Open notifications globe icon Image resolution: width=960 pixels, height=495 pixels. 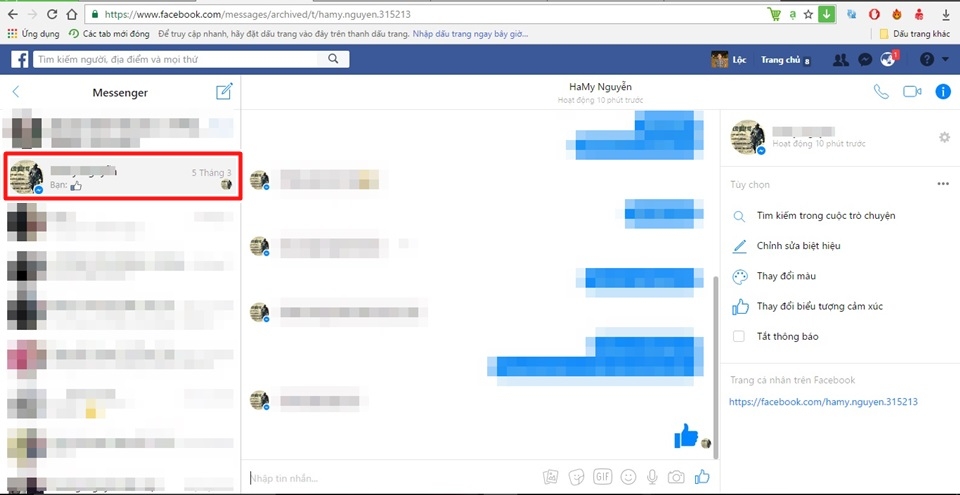[x=888, y=59]
